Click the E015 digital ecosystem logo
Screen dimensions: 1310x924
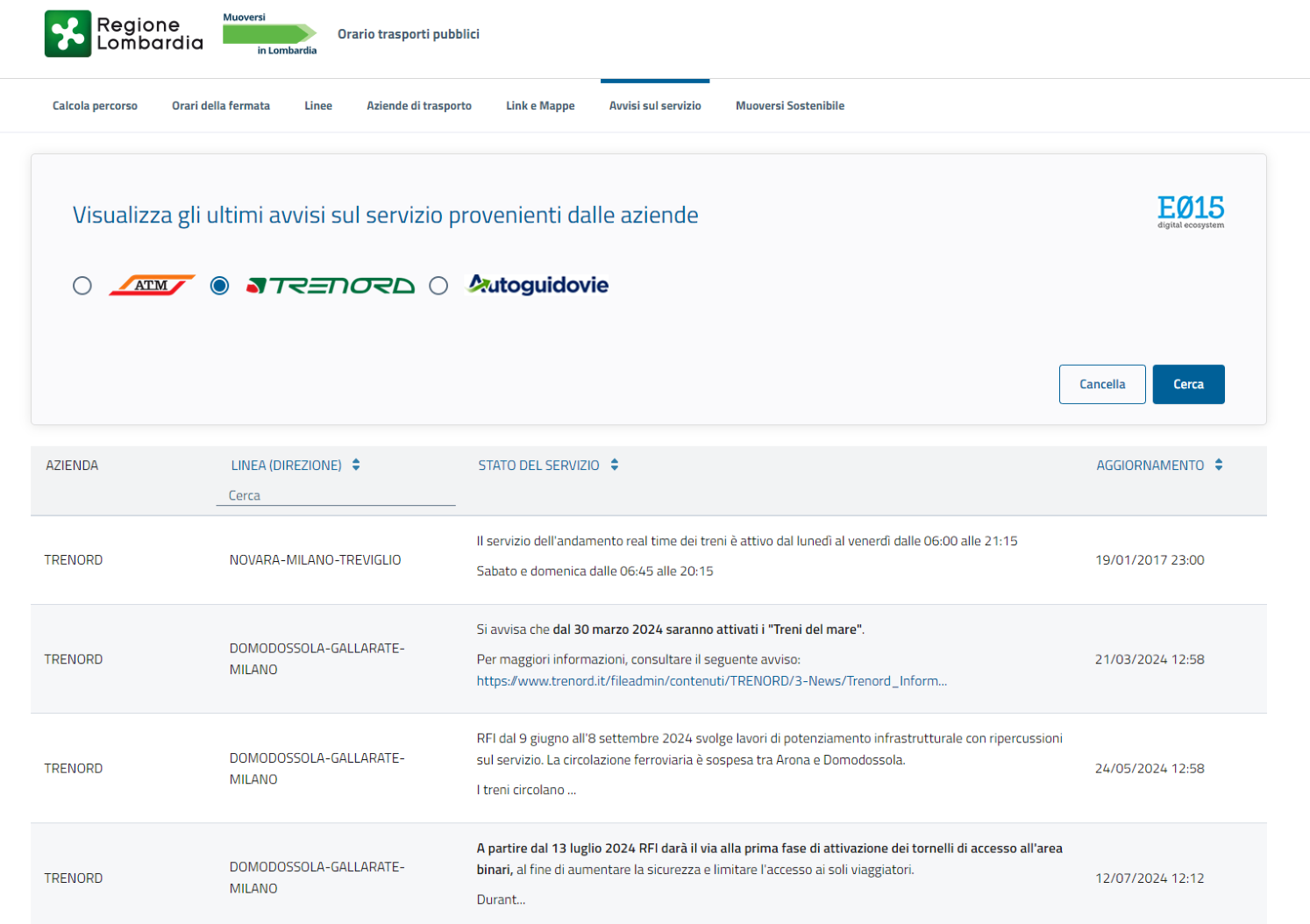click(1190, 211)
